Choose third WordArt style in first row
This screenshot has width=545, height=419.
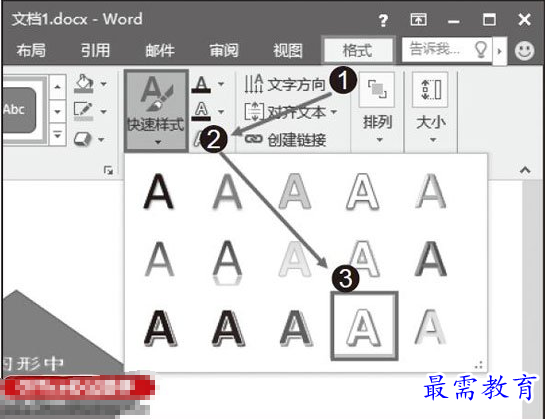295,191
